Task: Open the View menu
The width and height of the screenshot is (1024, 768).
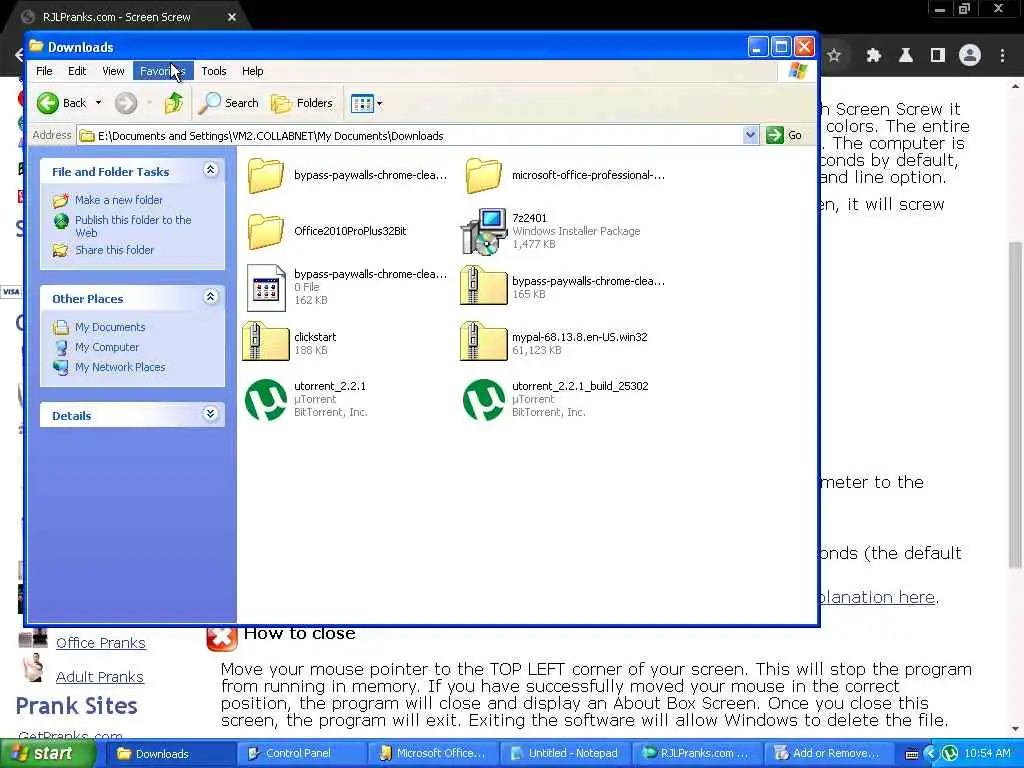Action: tap(113, 71)
